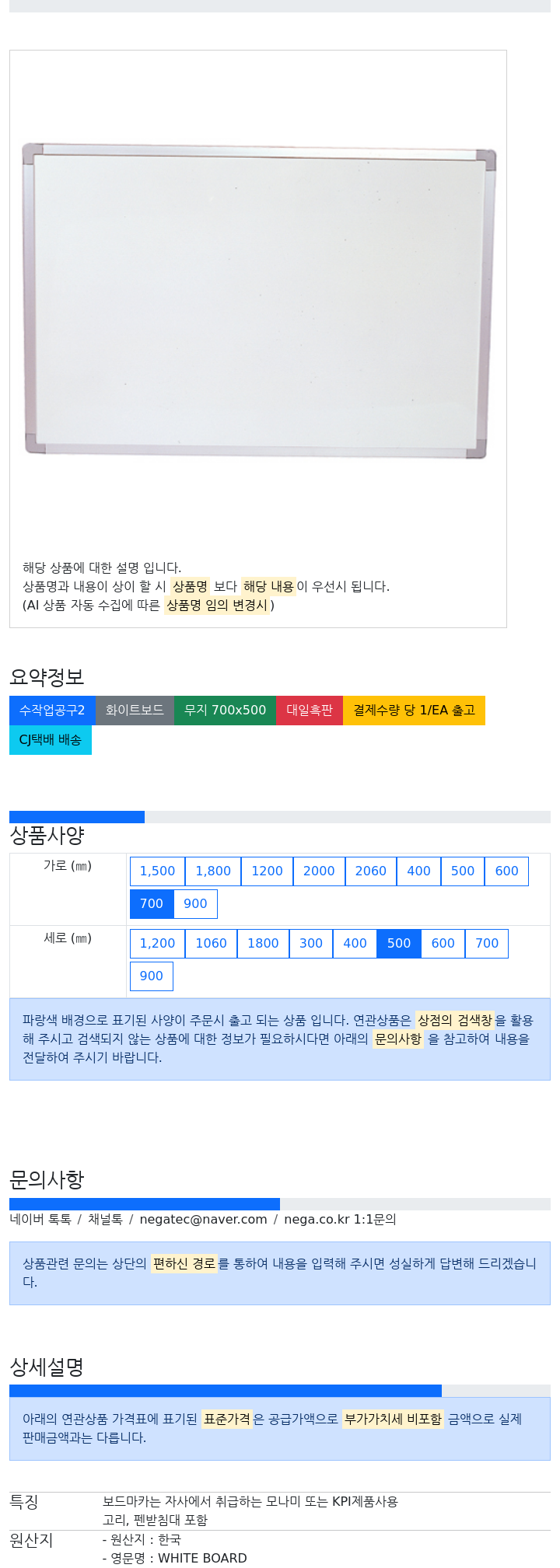
Task: Click the 수작업공구2 category tag
Action: point(52,711)
